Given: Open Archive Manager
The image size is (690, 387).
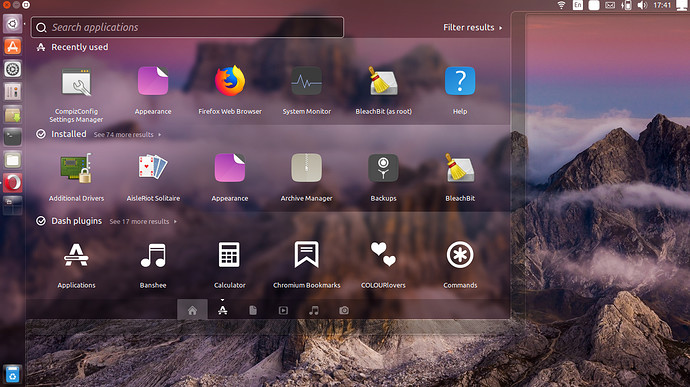Looking at the screenshot, I should tap(306, 178).
